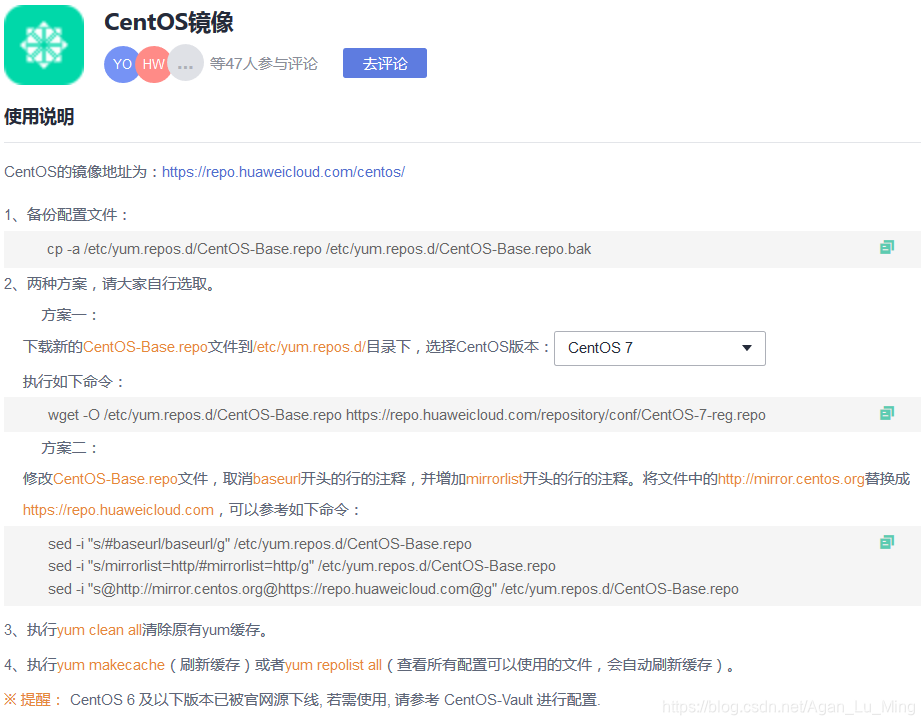Click the sed mirror.centos.org replacement line
924x725 pixels.
coord(393,589)
